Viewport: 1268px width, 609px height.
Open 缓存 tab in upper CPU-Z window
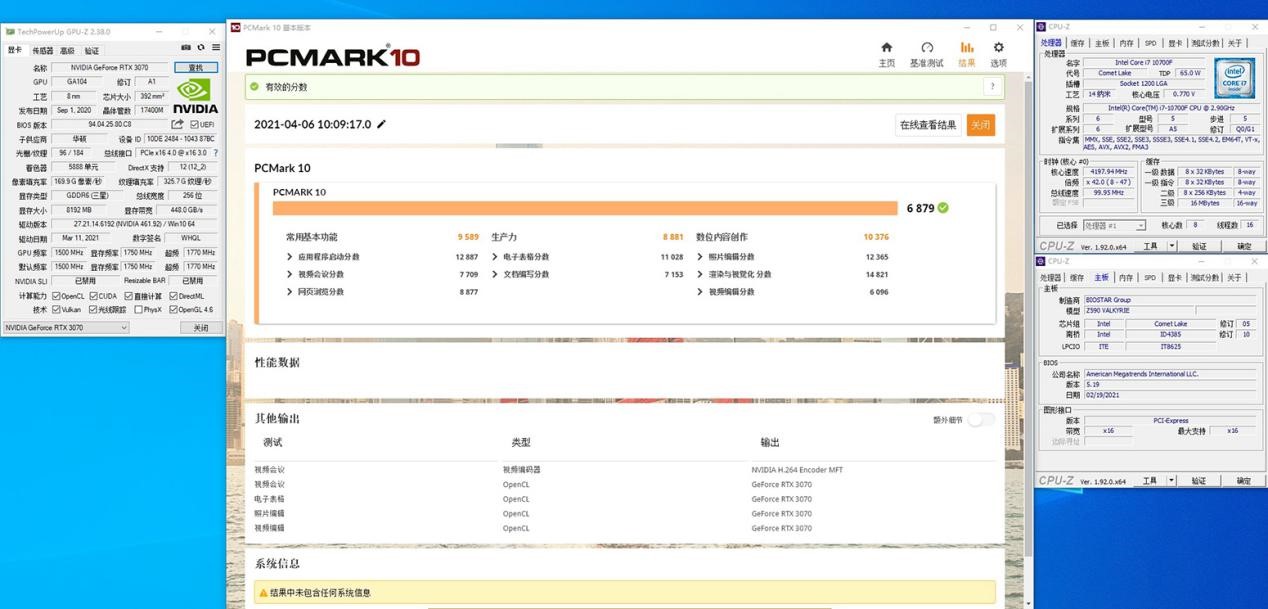[x=1077, y=43]
